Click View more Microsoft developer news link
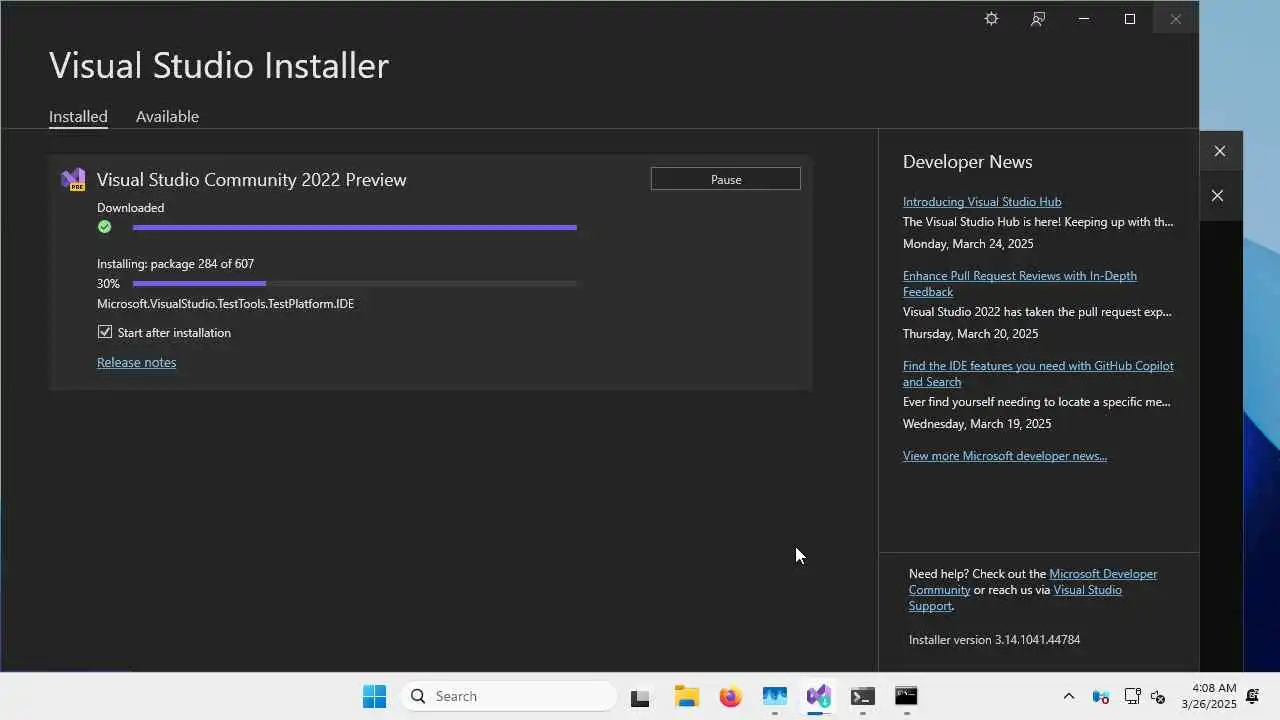This screenshot has width=1280, height=720. click(1005, 455)
